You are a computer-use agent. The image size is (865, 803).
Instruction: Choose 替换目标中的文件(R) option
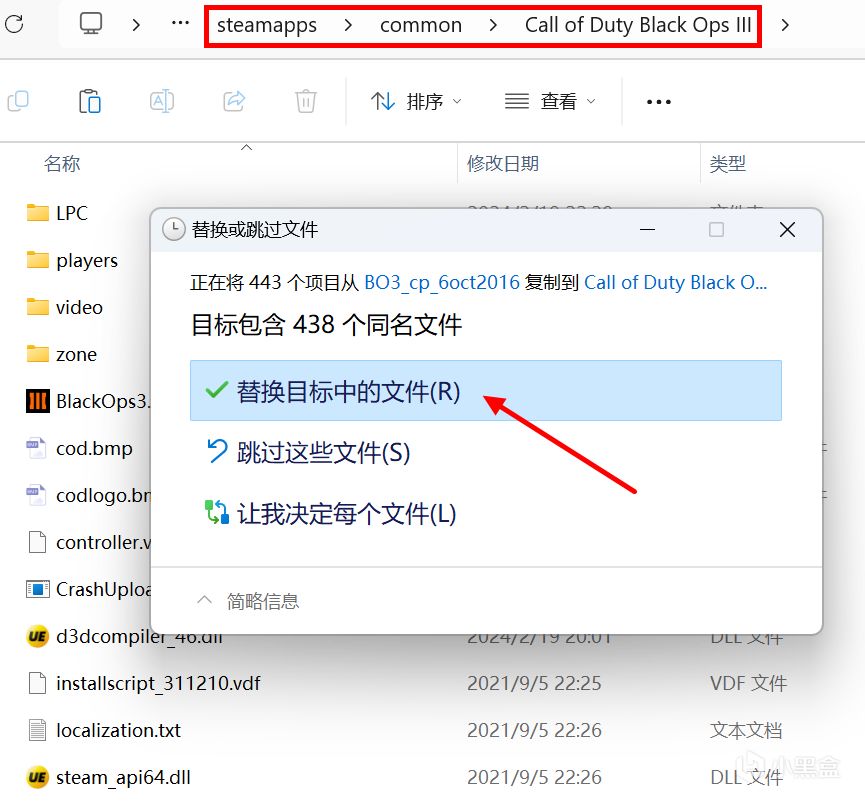pyautogui.click(x=485, y=390)
